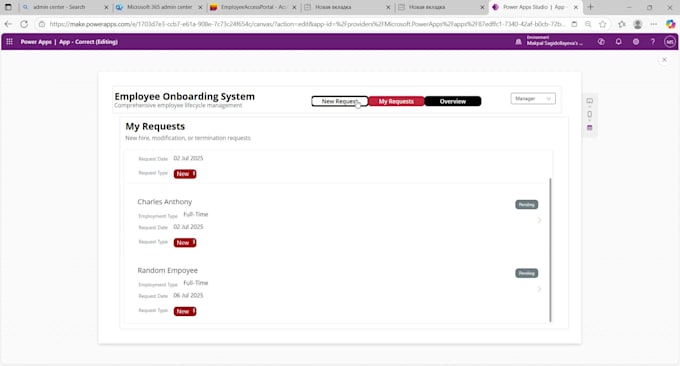The width and height of the screenshot is (680, 366).
Task: Expand phone device options arrow
Action: (589, 120)
